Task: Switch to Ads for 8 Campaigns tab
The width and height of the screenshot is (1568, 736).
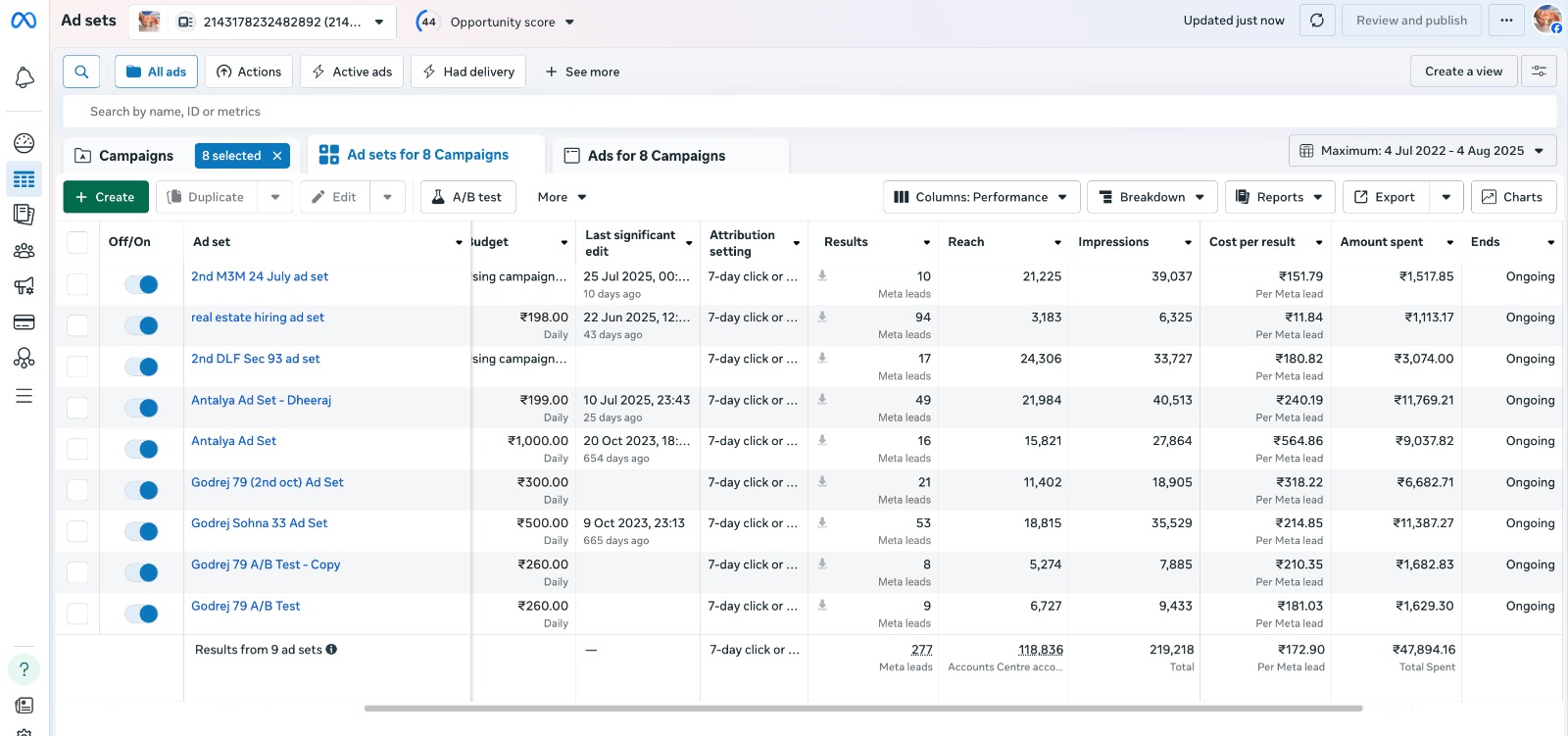Action: pyautogui.click(x=656, y=156)
